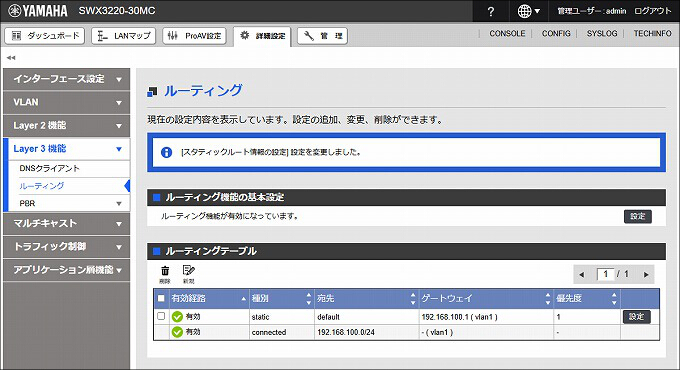Screen dimensions: 680x370
Task: Select DNSクライアント in the sidebar
Action: click(49, 168)
